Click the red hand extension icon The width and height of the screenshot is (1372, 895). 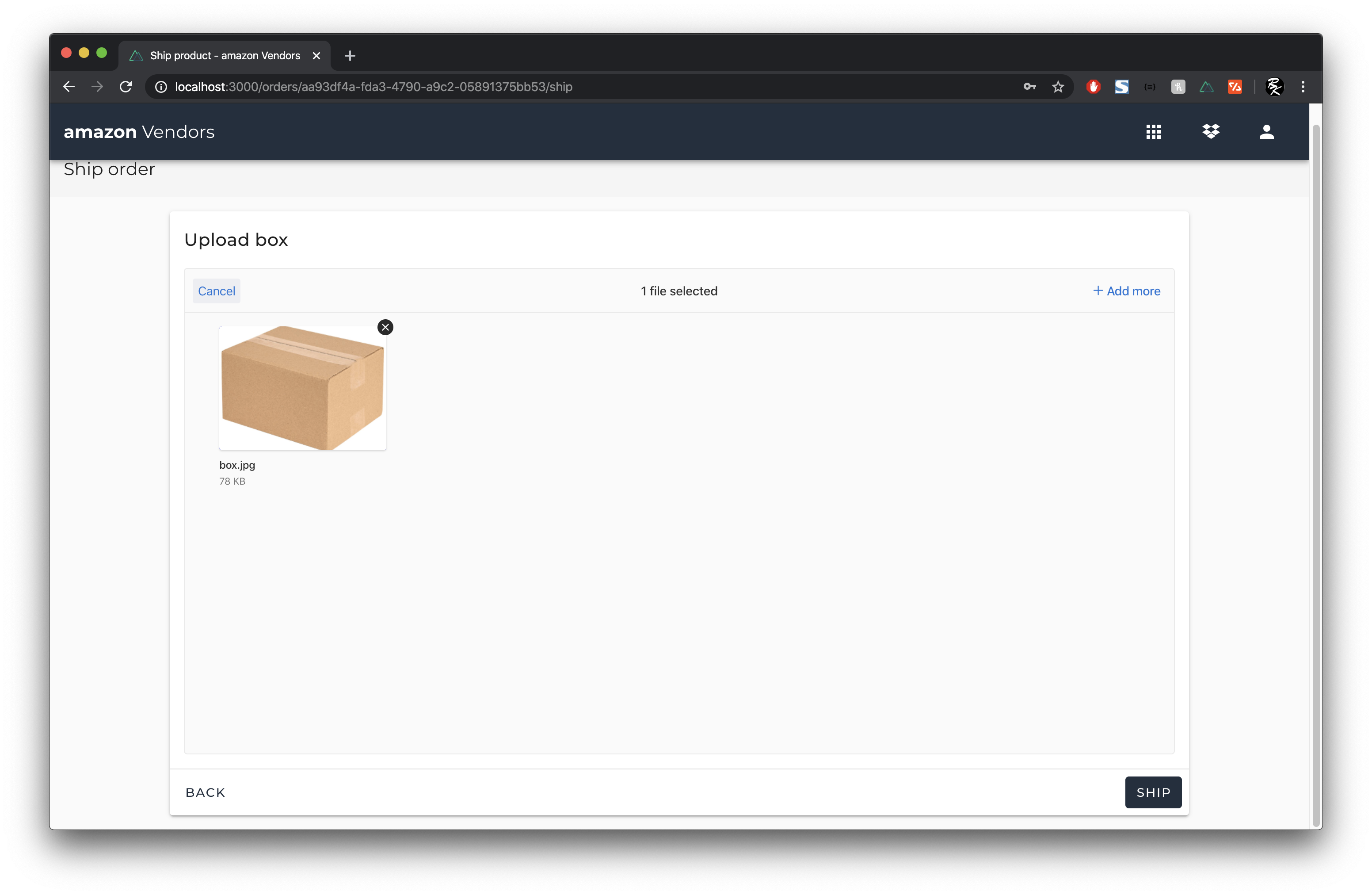[x=1093, y=87]
